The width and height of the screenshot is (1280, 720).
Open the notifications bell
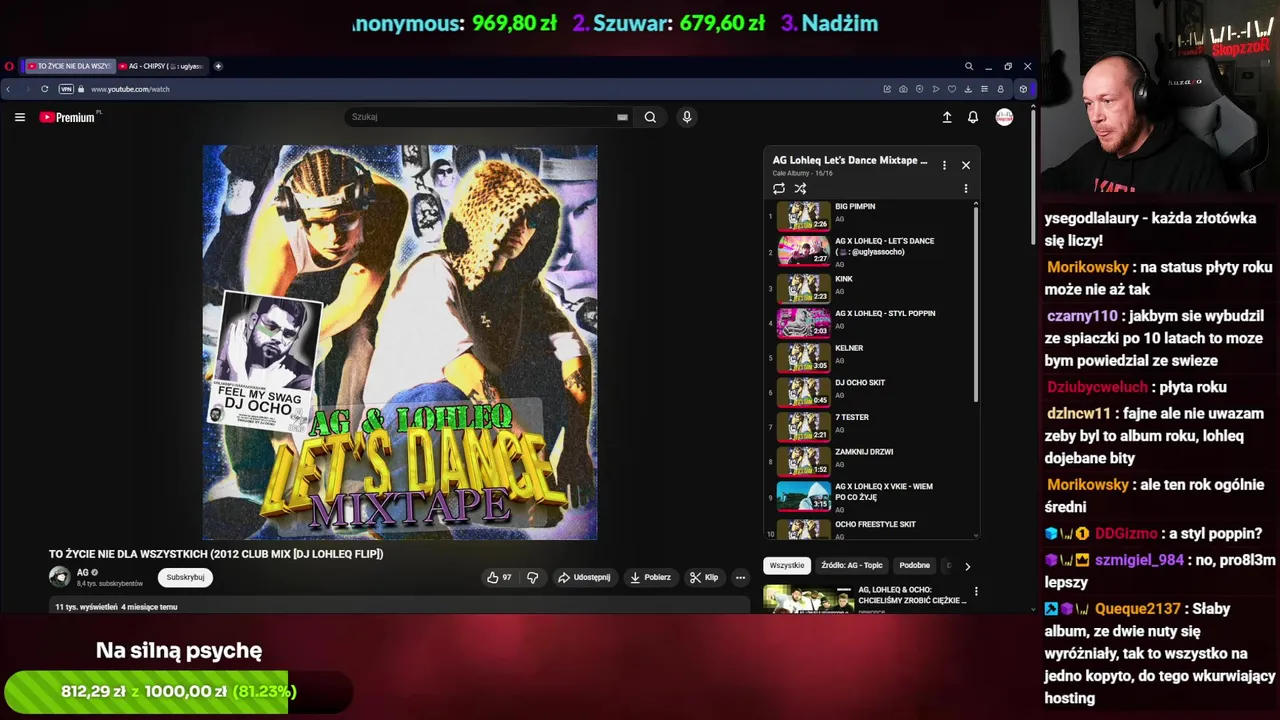coord(973,117)
